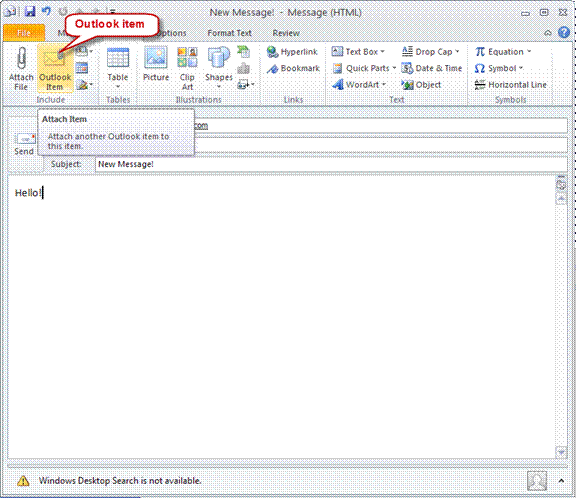This screenshot has height=498, width=576.
Task: Click the Picture insert icon
Action: click(x=156, y=57)
